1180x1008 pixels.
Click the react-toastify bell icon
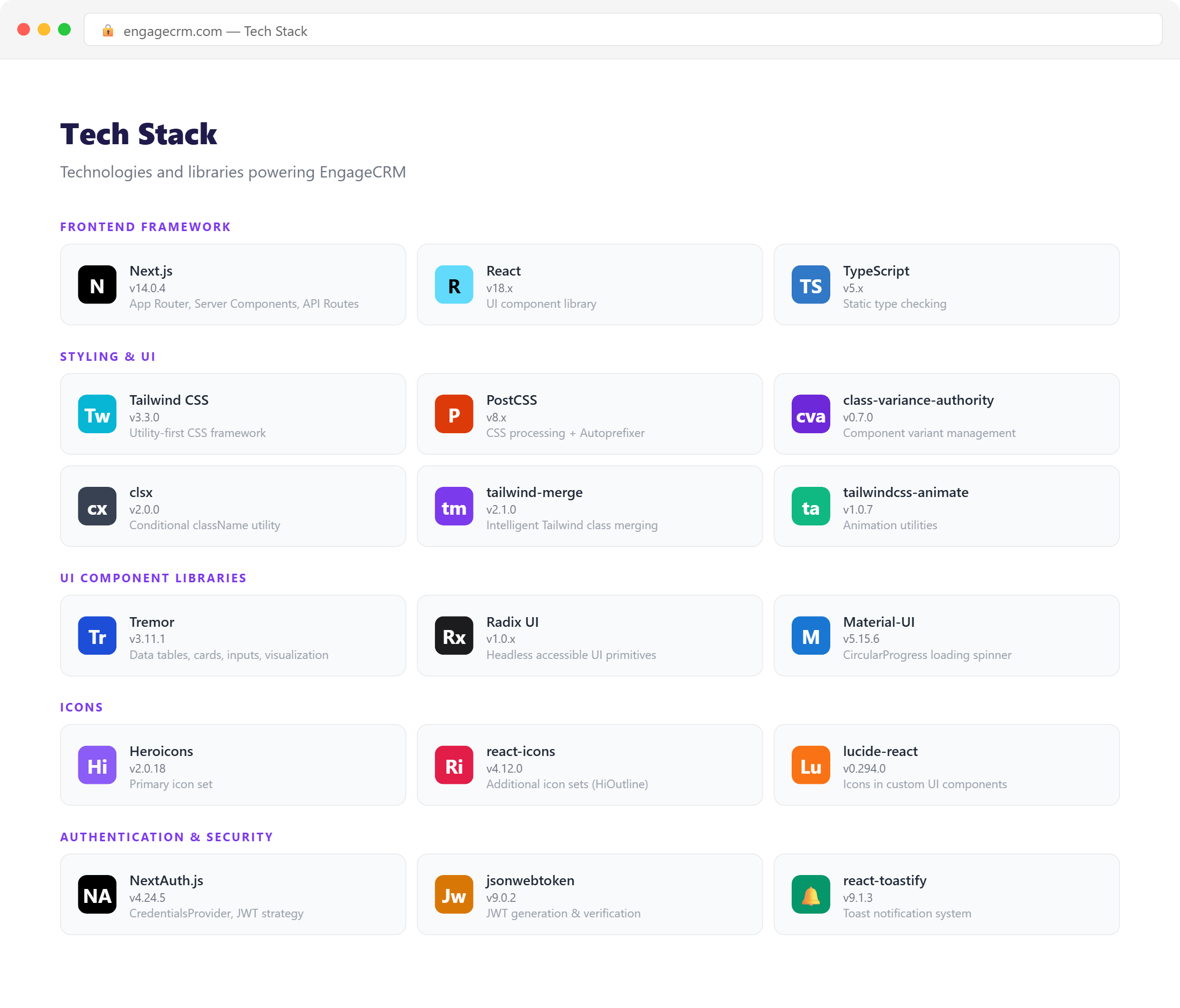pyautogui.click(x=810, y=894)
